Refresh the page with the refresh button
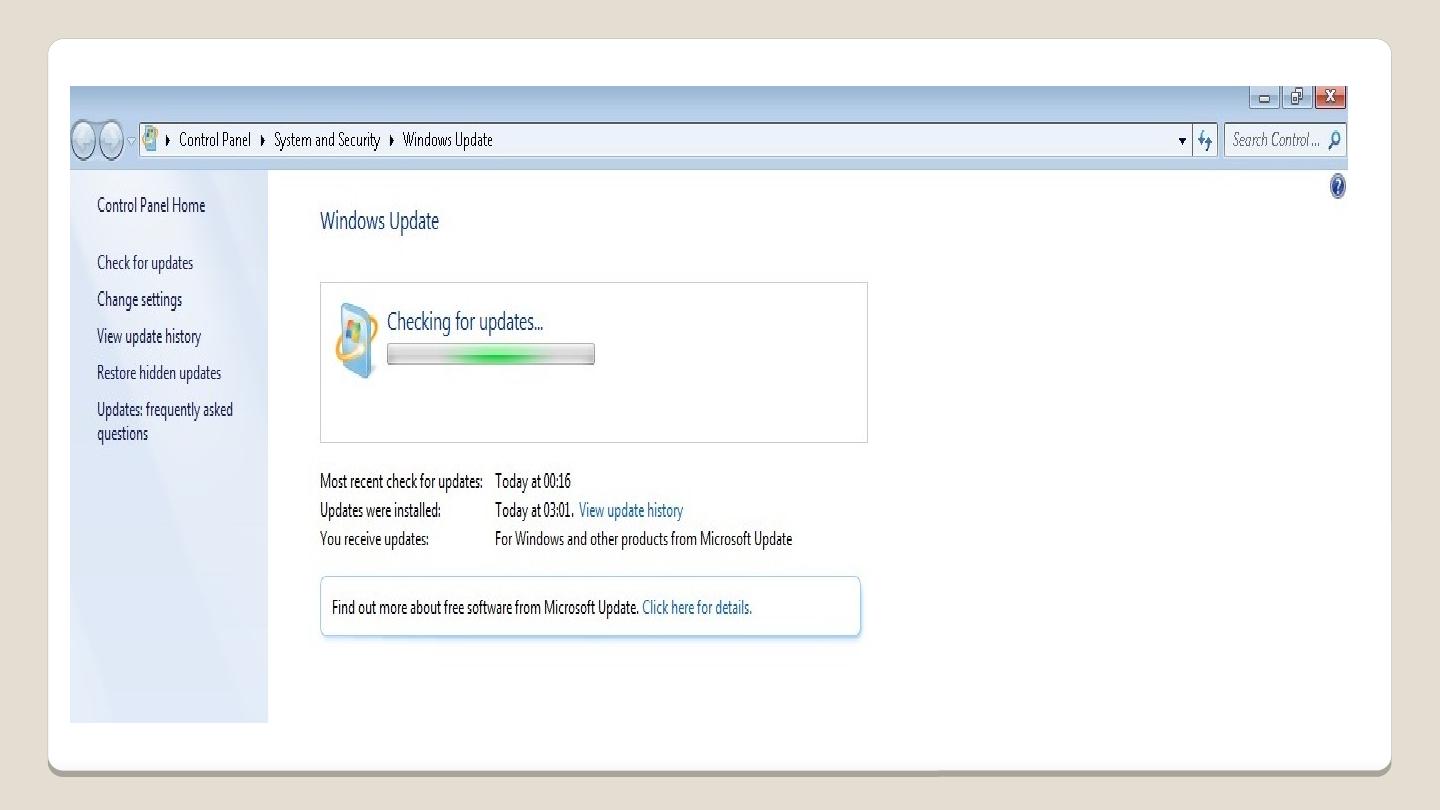 [1205, 141]
